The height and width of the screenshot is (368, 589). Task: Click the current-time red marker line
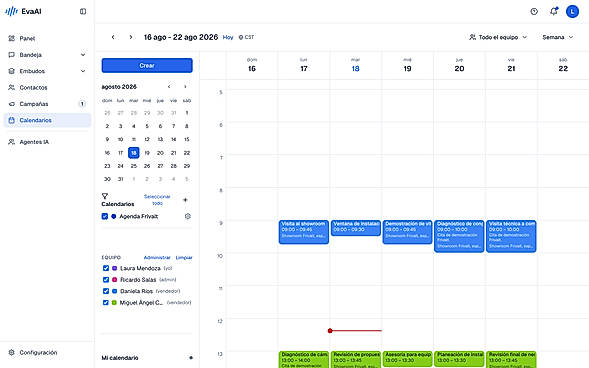coord(355,331)
